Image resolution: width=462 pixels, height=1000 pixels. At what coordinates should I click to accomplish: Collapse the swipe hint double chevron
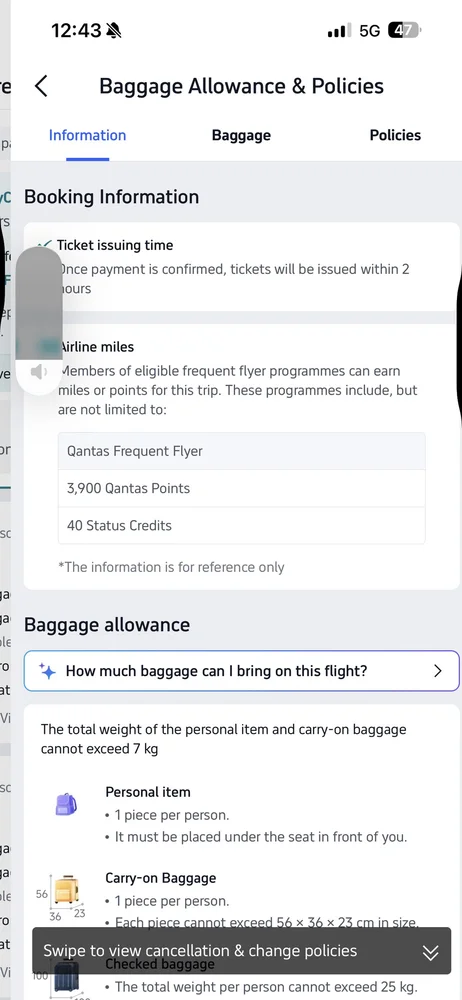(x=431, y=953)
